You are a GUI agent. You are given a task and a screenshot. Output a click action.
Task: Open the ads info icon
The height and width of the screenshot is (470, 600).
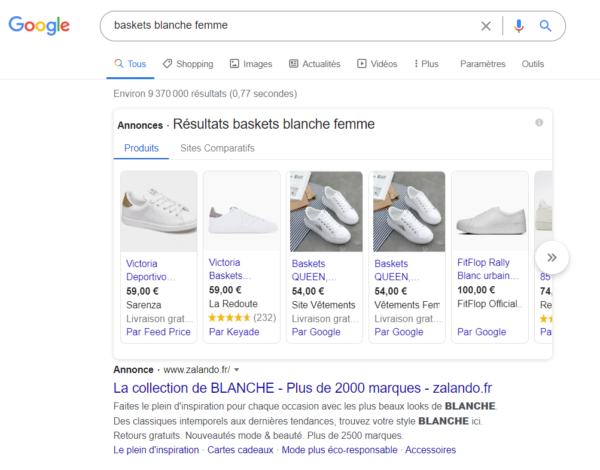(539, 122)
